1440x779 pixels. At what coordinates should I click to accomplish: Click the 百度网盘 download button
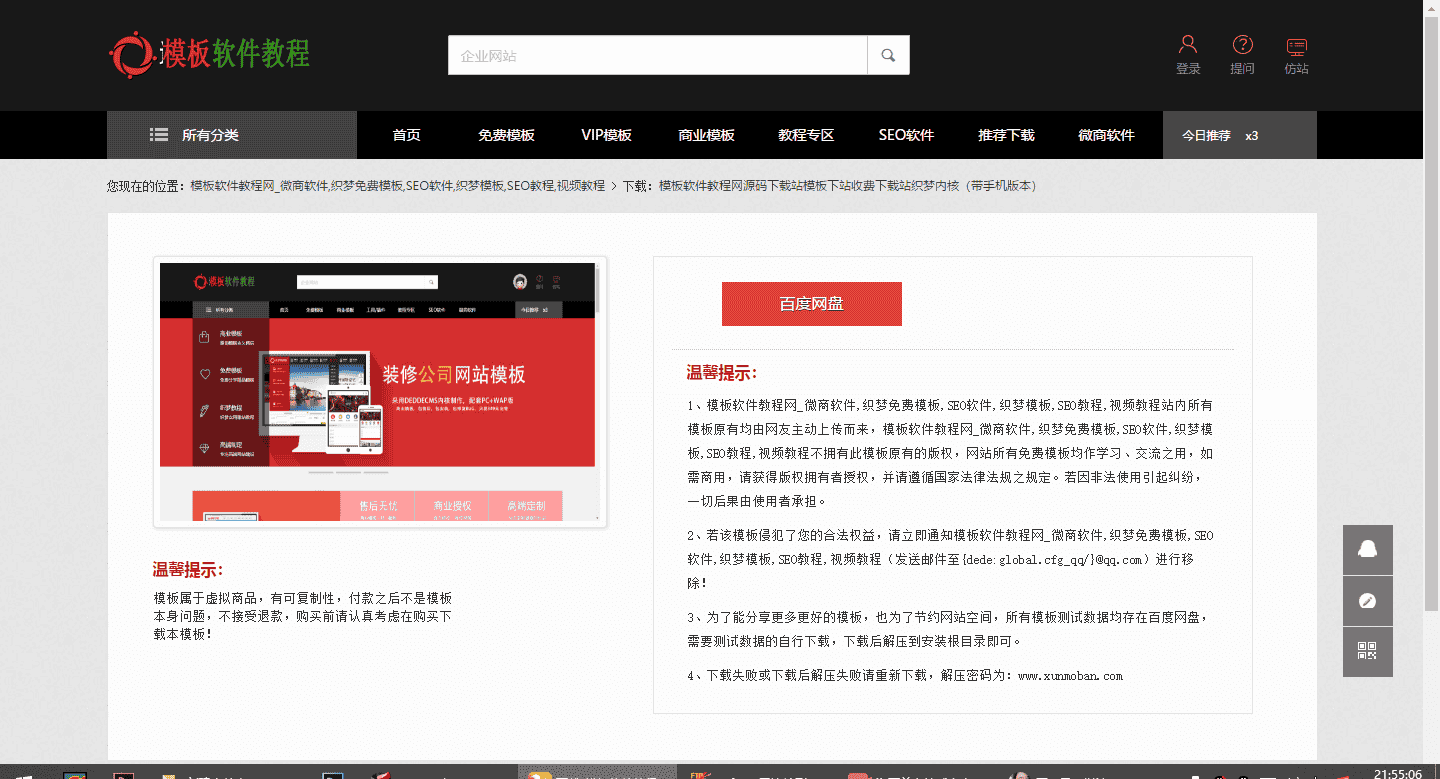811,303
